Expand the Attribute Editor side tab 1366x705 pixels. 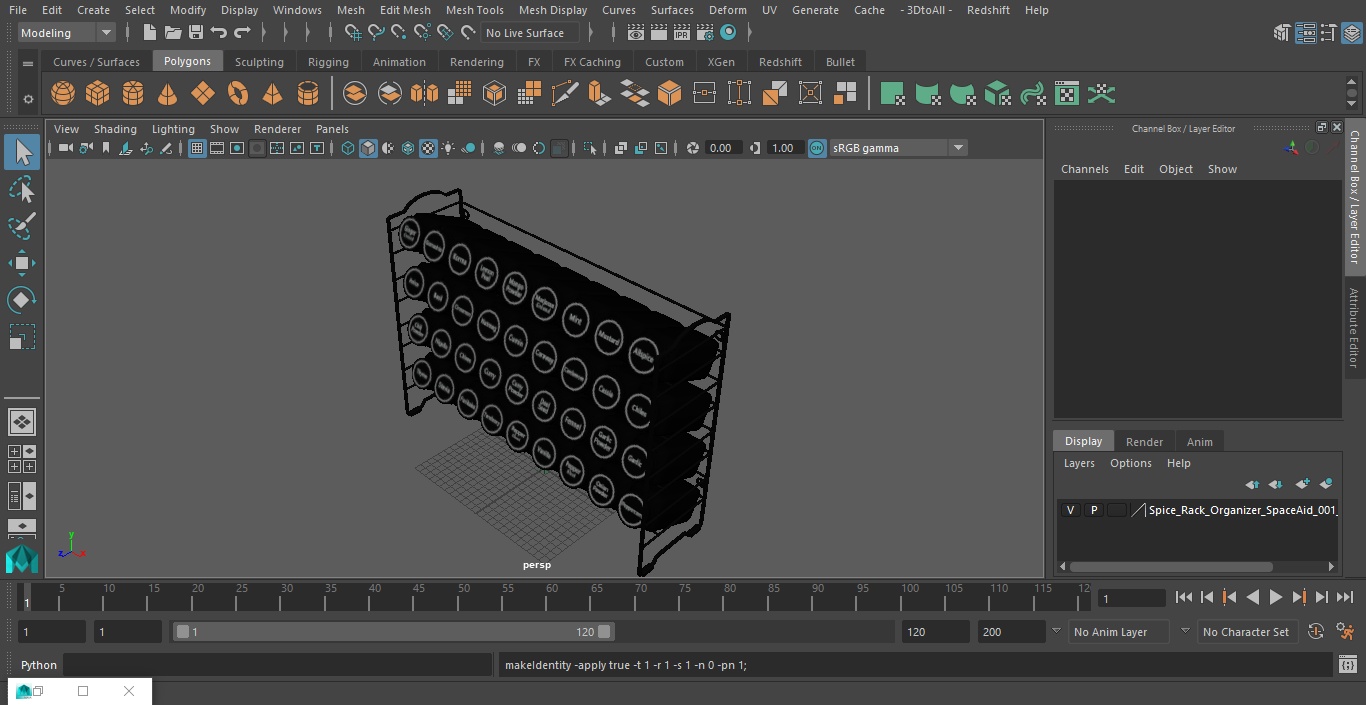(1355, 328)
